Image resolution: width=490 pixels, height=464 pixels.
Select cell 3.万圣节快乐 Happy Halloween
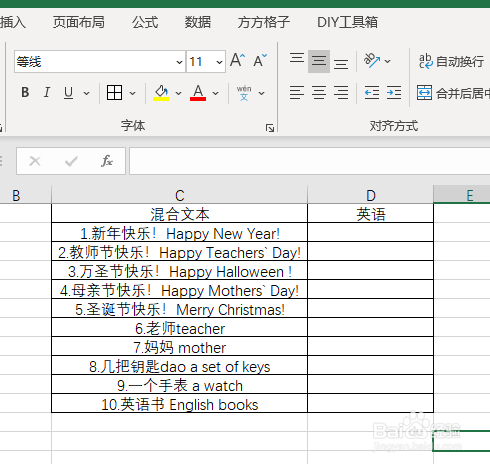pos(179,270)
